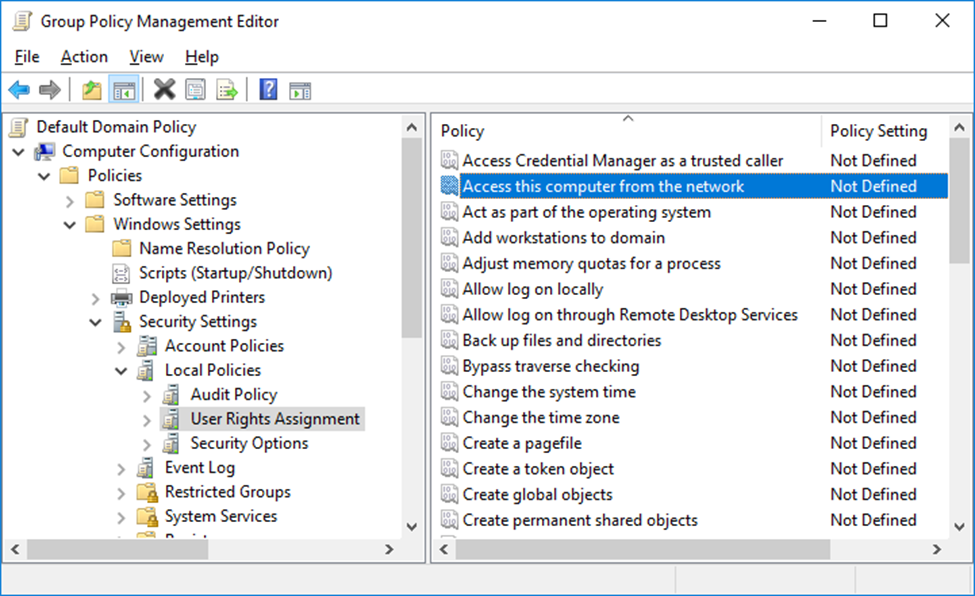The height and width of the screenshot is (596, 975).
Task: Click the Back arrow toolbar icon
Action: tap(19, 90)
